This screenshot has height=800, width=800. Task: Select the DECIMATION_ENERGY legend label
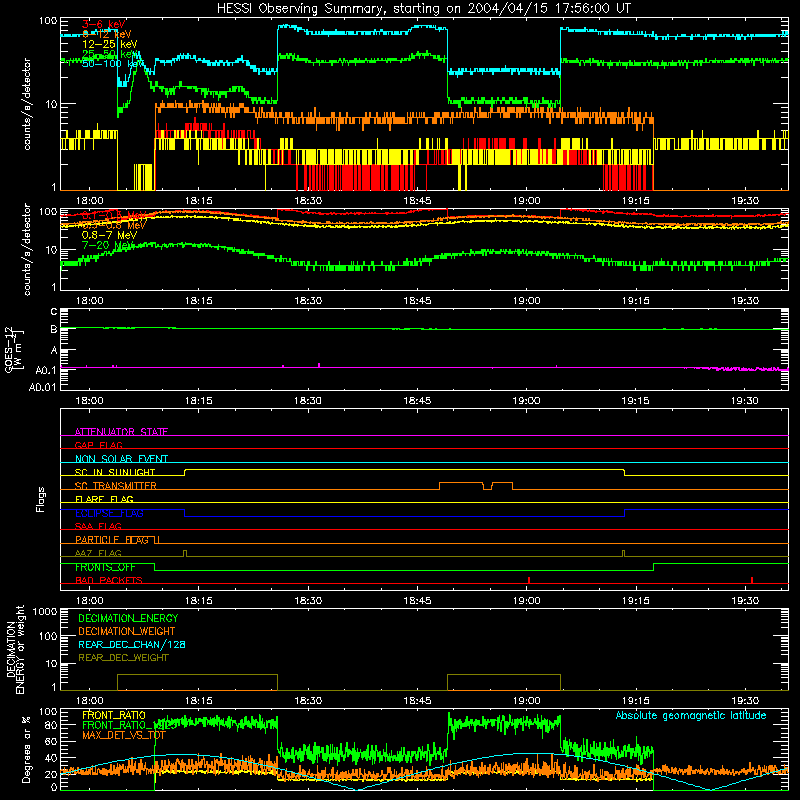(x=128, y=618)
